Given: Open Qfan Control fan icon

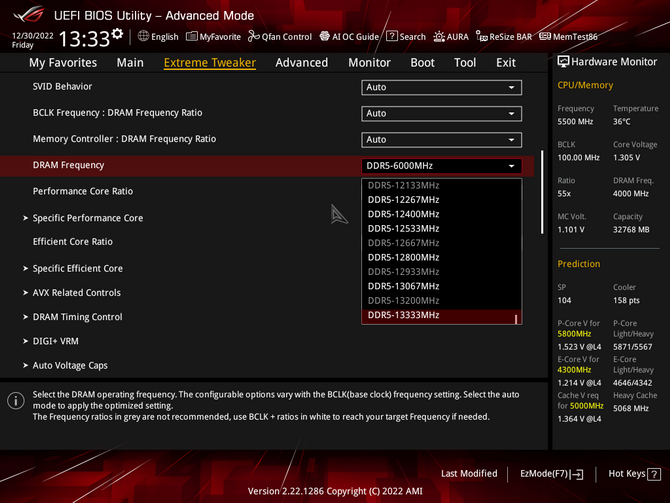Looking at the screenshot, I should tap(254, 36).
